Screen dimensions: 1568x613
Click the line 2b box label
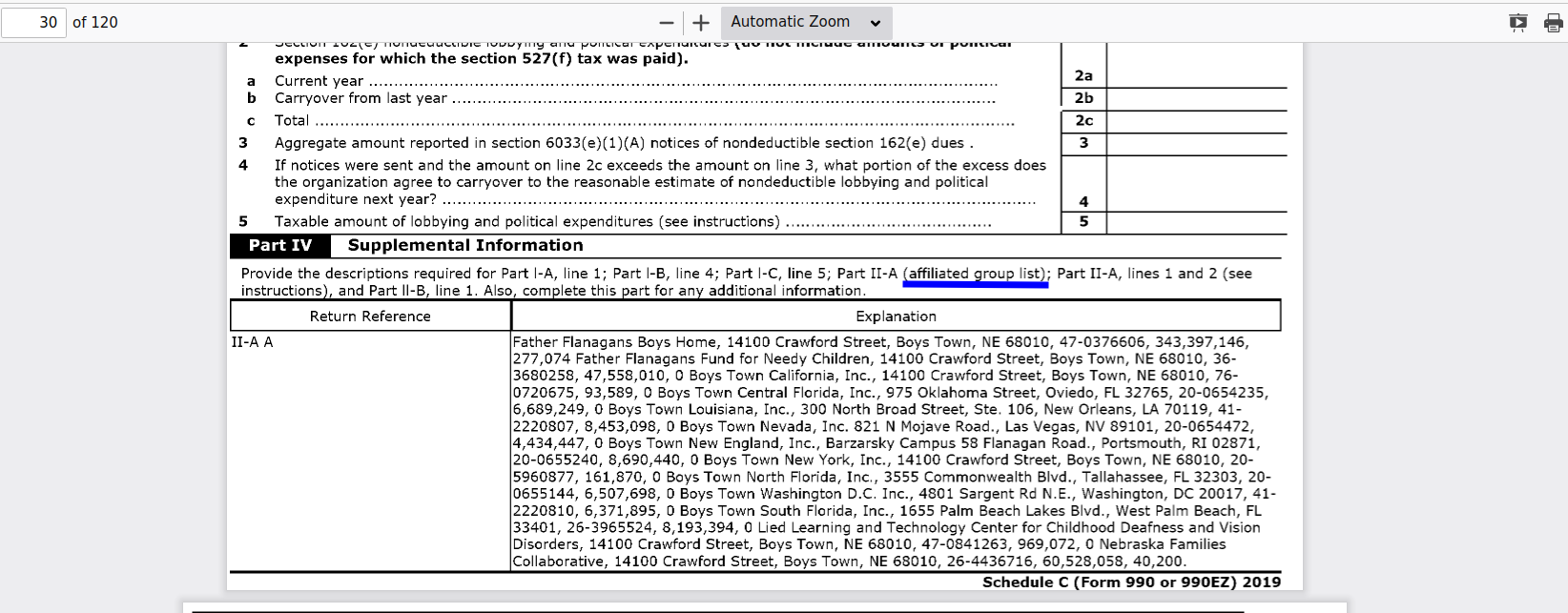tap(1083, 98)
